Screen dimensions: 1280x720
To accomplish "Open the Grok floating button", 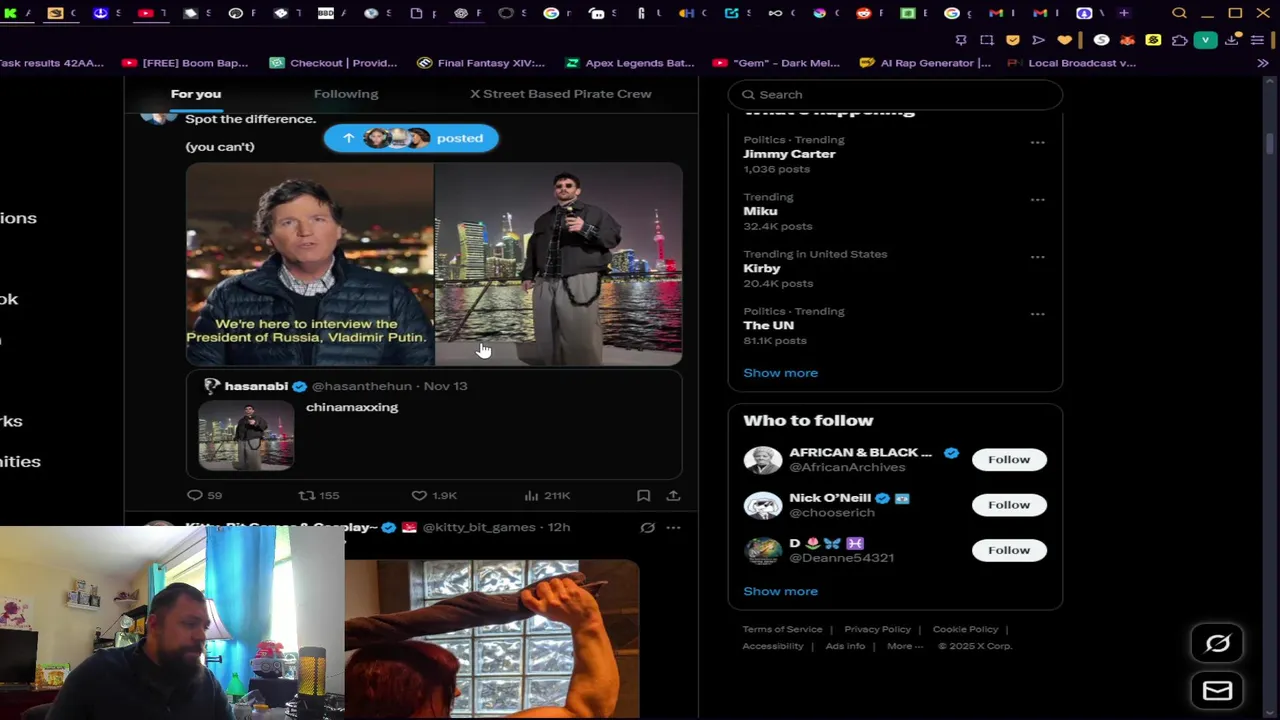I will (1217, 644).
